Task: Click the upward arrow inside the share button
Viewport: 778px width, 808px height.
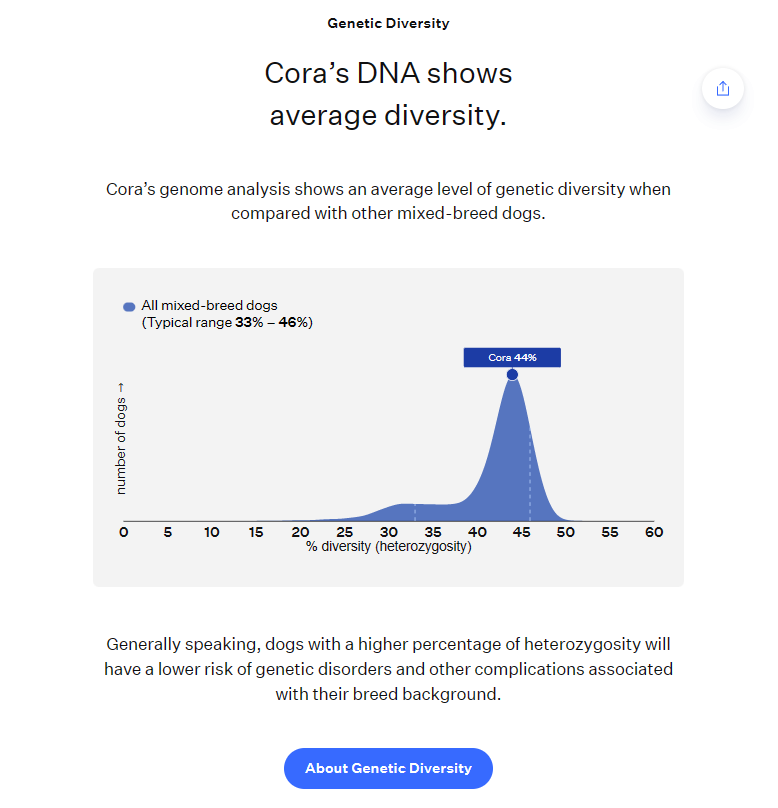Action: click(x=723, y=88)
